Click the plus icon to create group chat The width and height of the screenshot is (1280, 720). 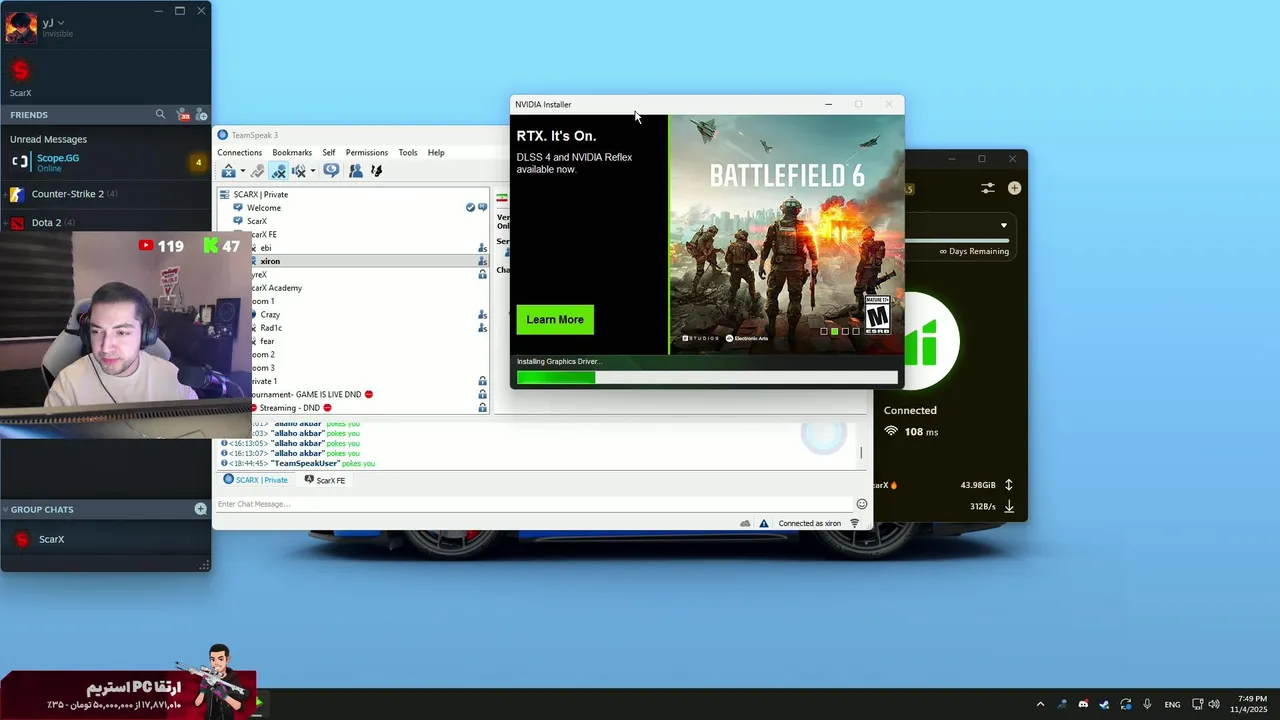click(200, 509)
